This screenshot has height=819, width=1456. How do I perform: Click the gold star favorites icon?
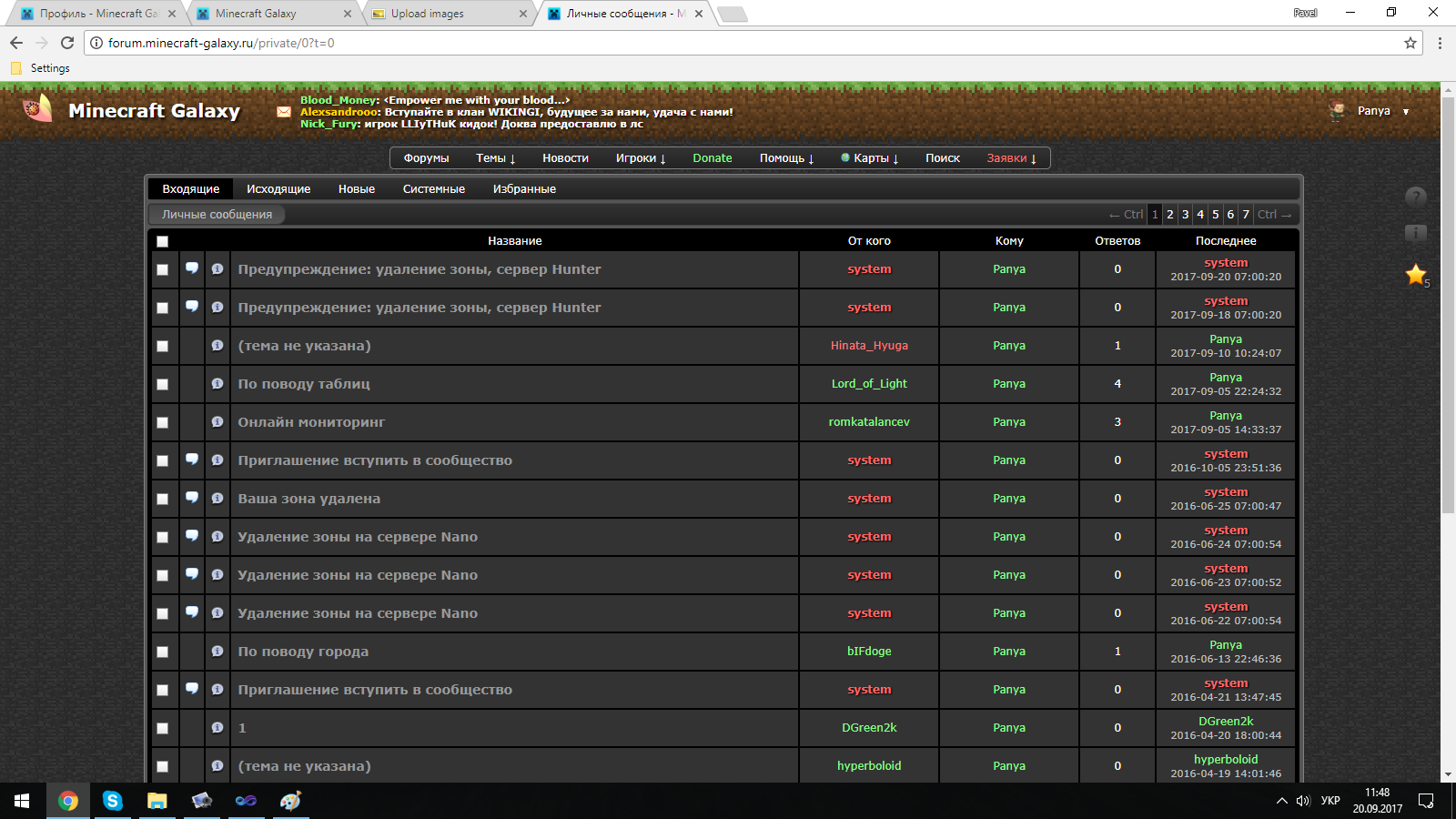pos(1416,274)
